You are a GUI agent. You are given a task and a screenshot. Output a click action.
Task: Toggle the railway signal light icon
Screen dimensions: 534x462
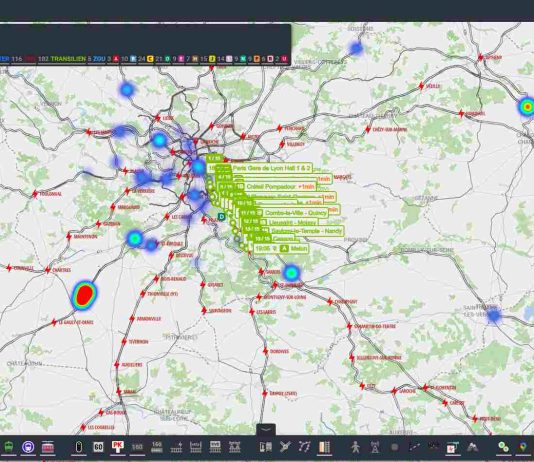(79, 447)
